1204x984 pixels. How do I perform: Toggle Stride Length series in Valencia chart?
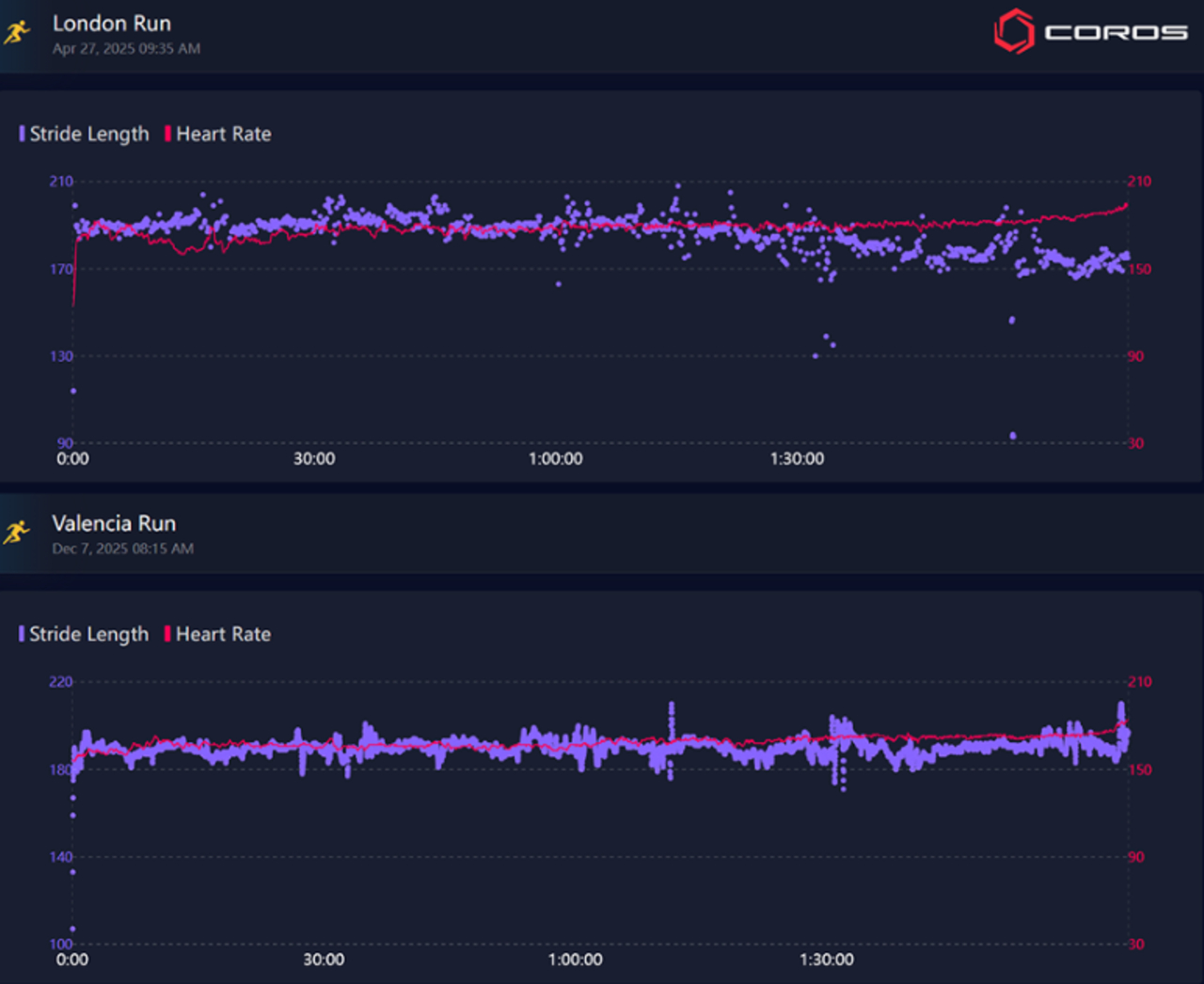pyautogui.click(x=88, y=634)
